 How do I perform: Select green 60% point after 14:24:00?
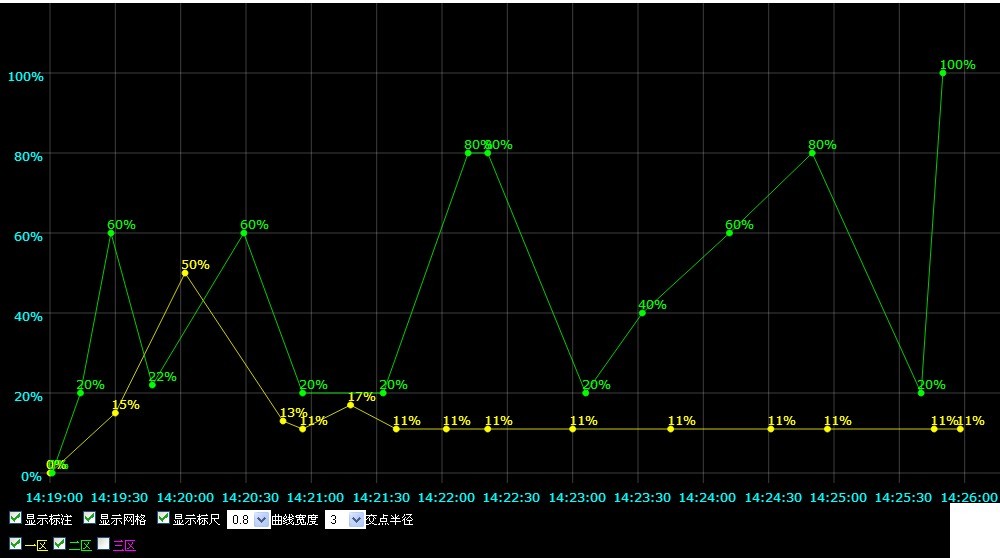(x=729, y=233)
